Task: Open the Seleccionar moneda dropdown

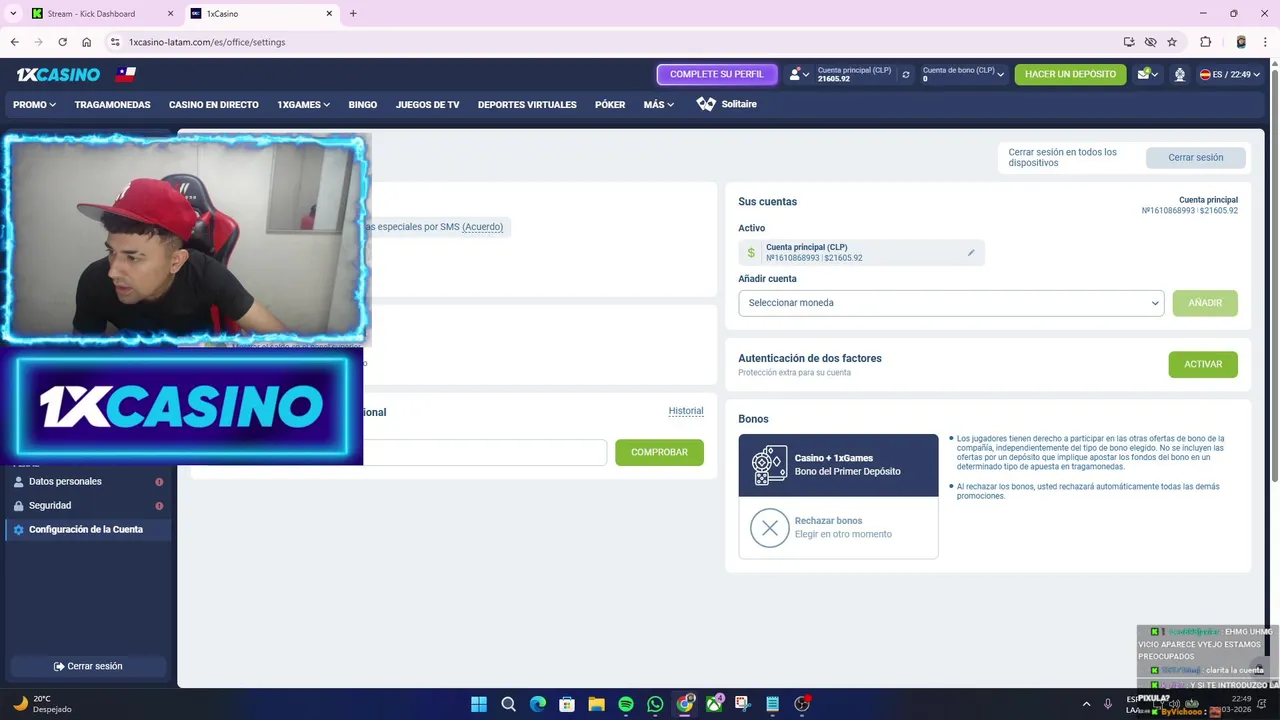Action: [951, 303]
